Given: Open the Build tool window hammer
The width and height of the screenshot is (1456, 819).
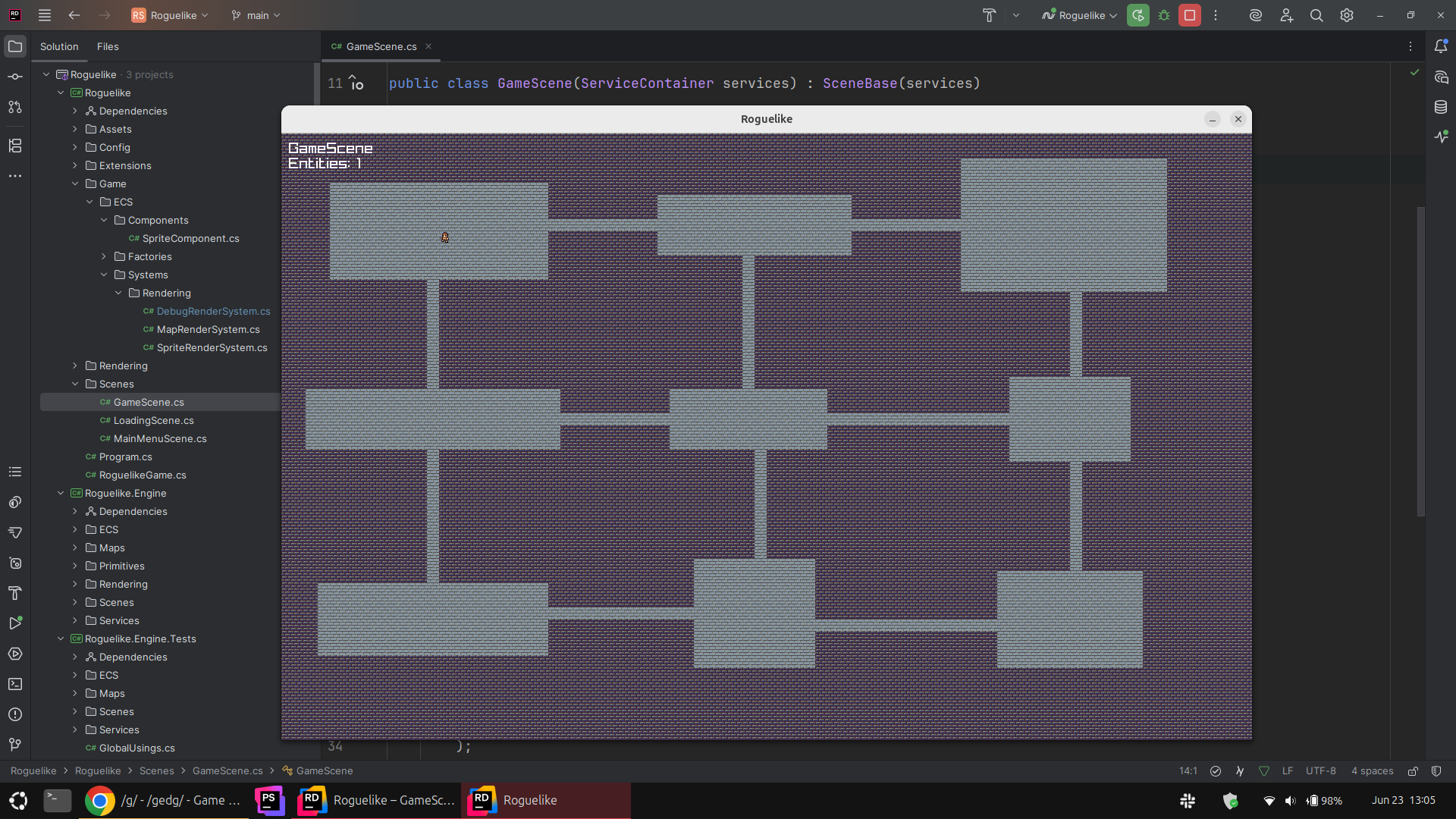Looking at the screenshot, I should pos(15,593).
